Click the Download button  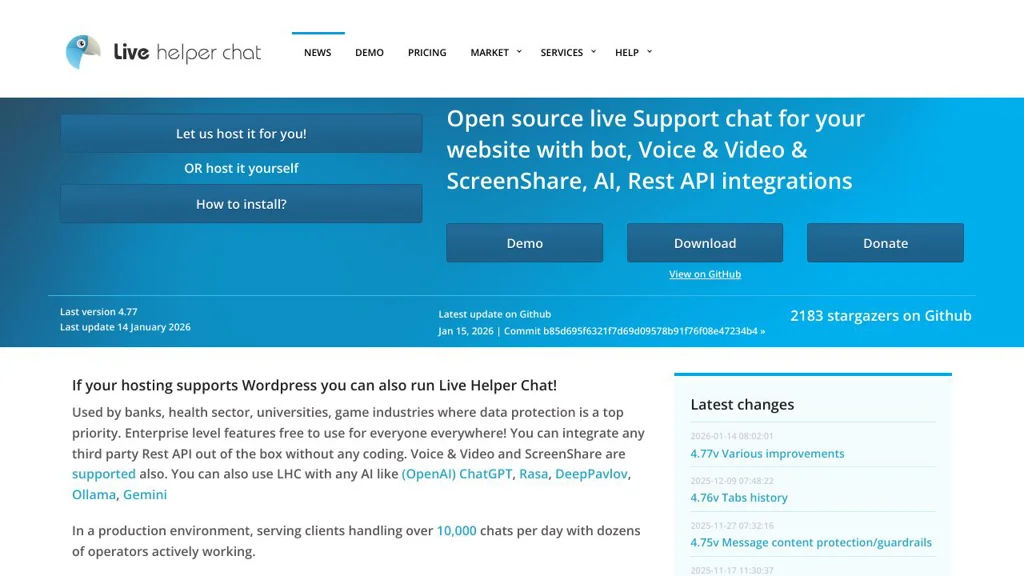click(x=705, y=243)
